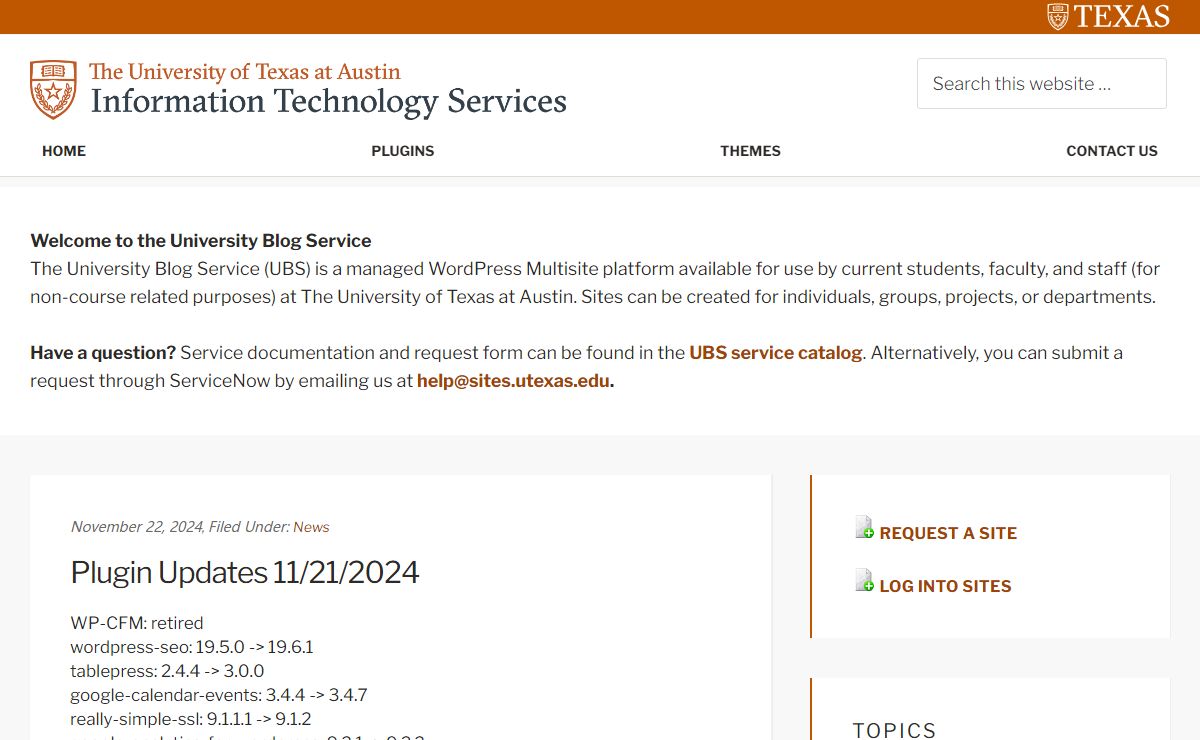Click the Welcome to the University Blog Service heading
1200x740 pixels.
click(x=201, y=241)
